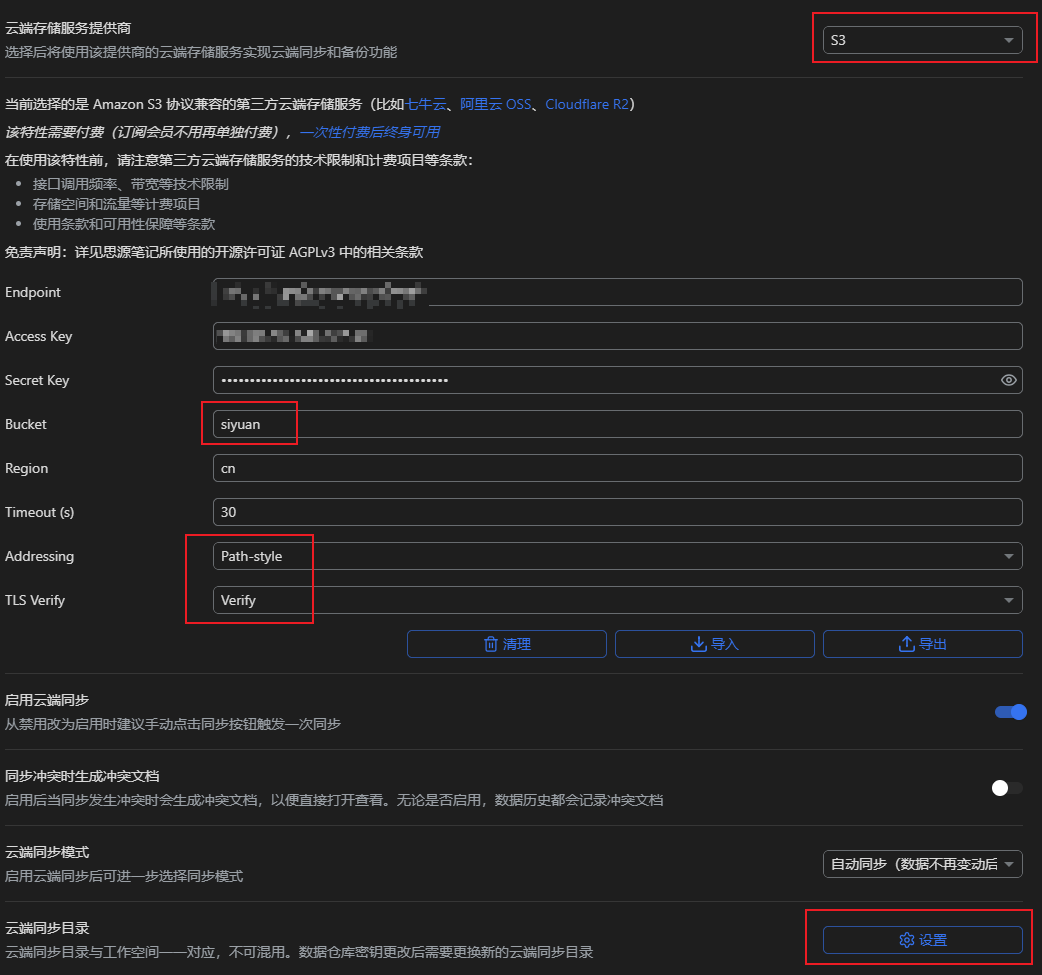Click the 一次性付费后终身可用 link
This screenshot has height=975, width=1042.
[369, 132]
